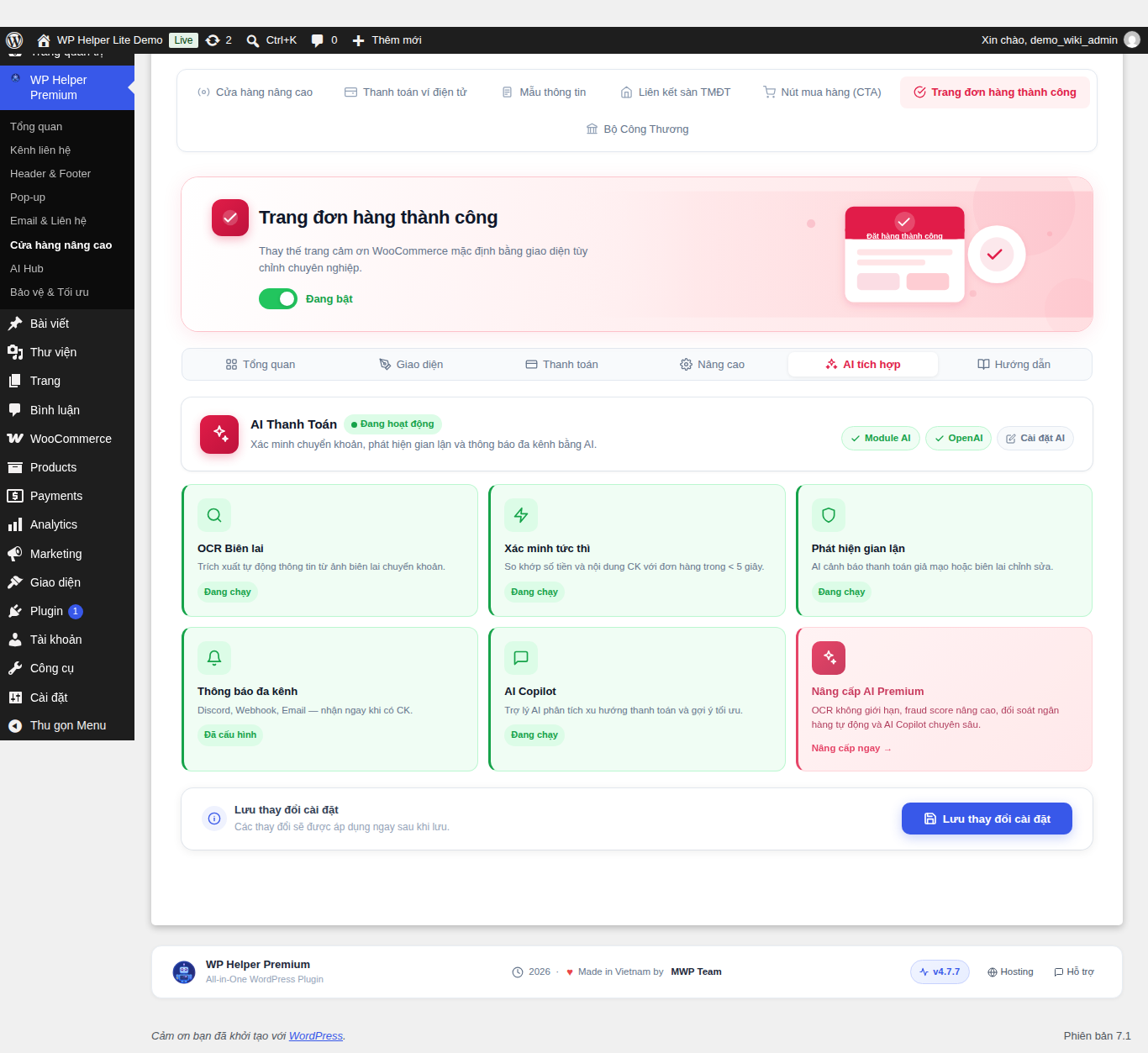Open Công cụ wrench icon in sidebar
The image size is (1148, 1053).
15,668
